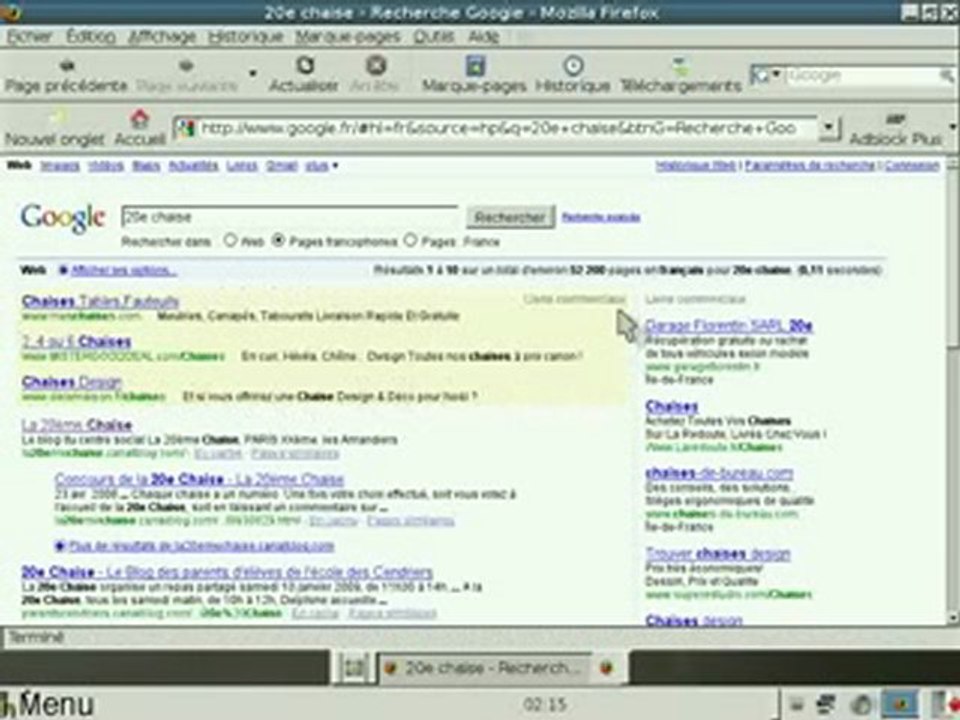Viewport: 960px width, 720px height.
Task: Open the Menu start button
Action: point(48,704)
